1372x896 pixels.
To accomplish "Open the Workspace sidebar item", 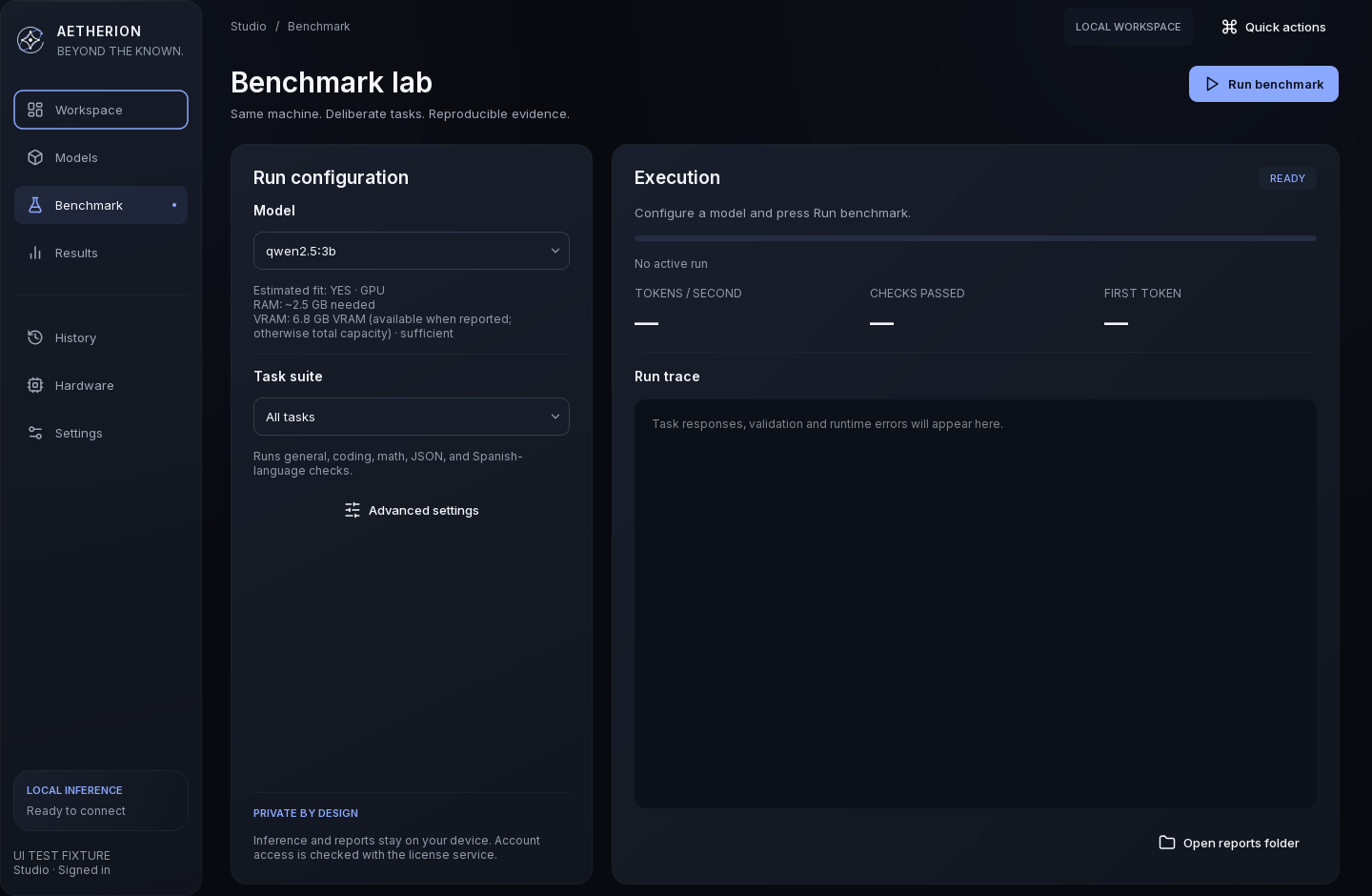I will pyautogui.click(x=101, y=110).
